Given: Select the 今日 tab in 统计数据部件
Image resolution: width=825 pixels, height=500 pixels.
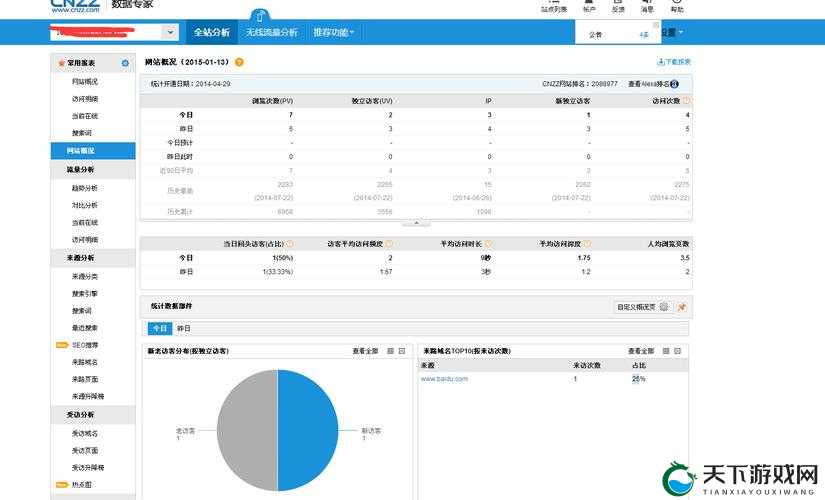Looking at the screenshot, I should [x=160, y=328].
